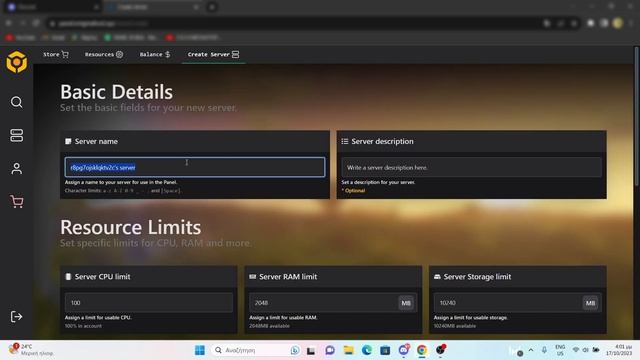The image size is (640, 360).
Task: Click the Server Storage limit label
Action: [477, 277]
